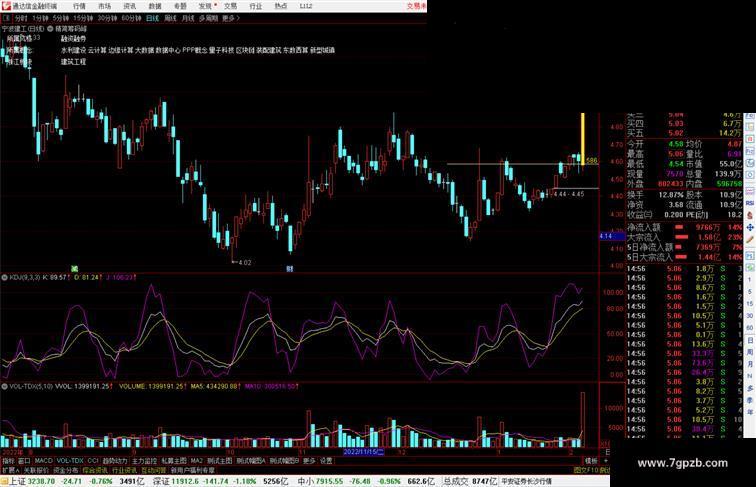Image resolution: width=756 pixels, height=487 pixels.
Task: Click the KDJ(9,3,3) indicator label
Action: (24, 278)
